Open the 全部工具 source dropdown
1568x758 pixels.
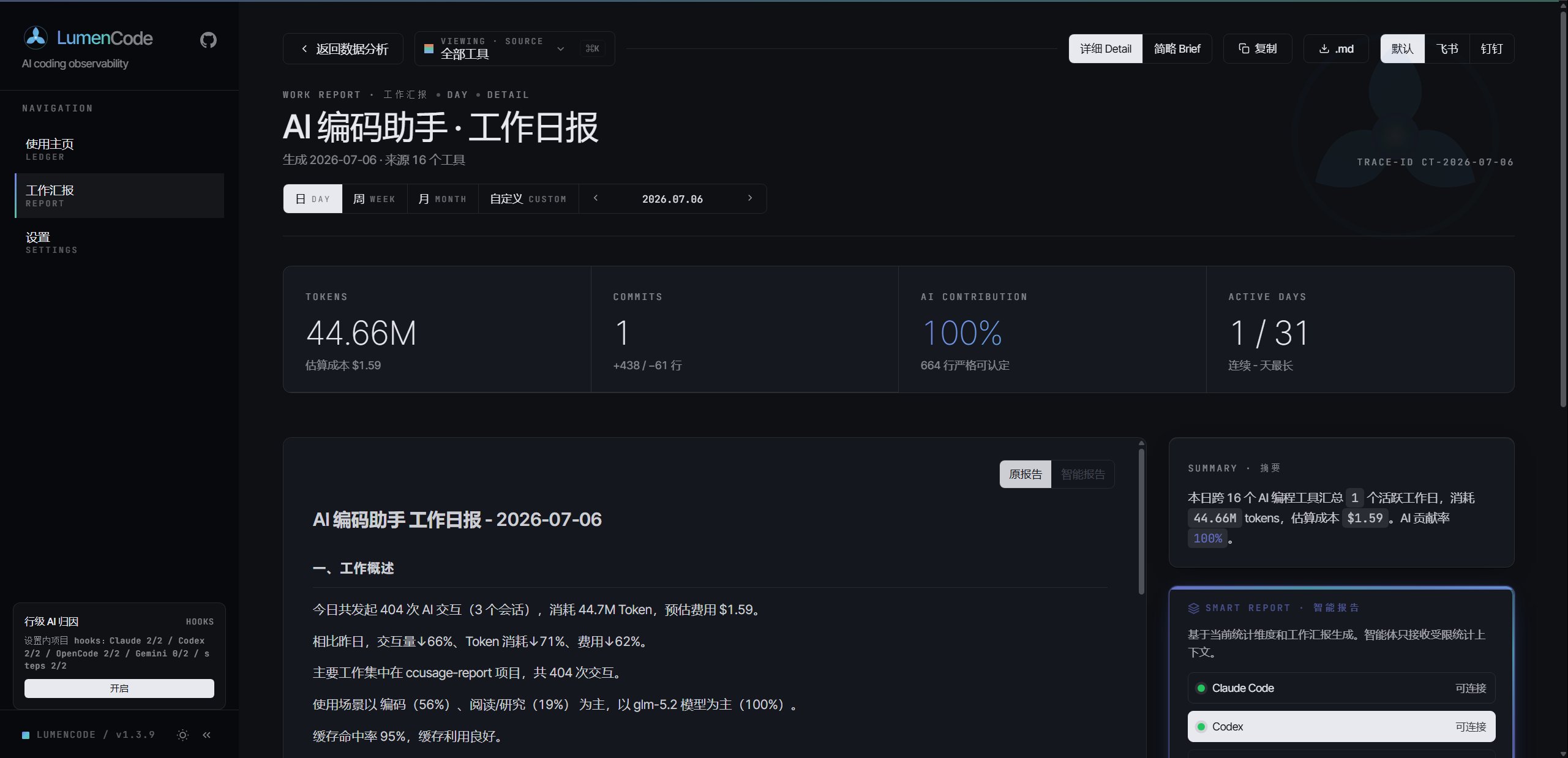point(514,48)
